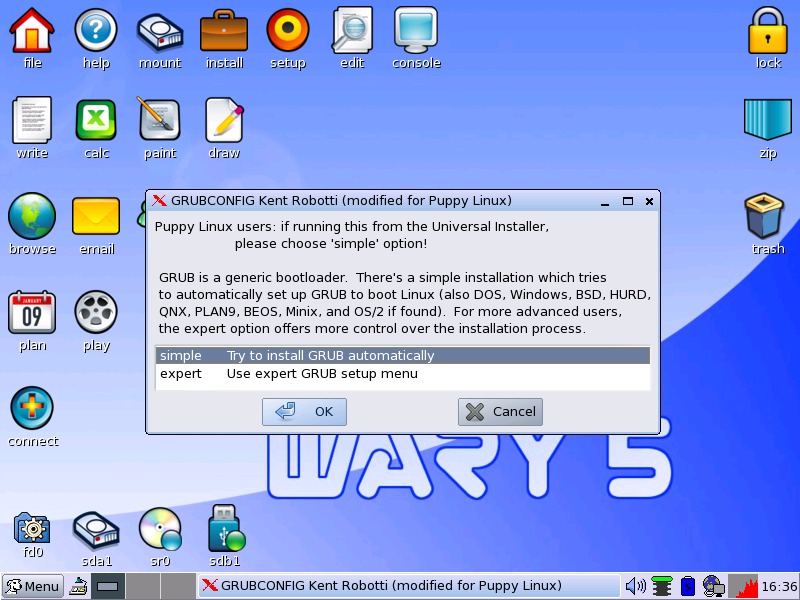Open the zip archive tool icon
The image size is (800, 600).
(x=768, y=119)
